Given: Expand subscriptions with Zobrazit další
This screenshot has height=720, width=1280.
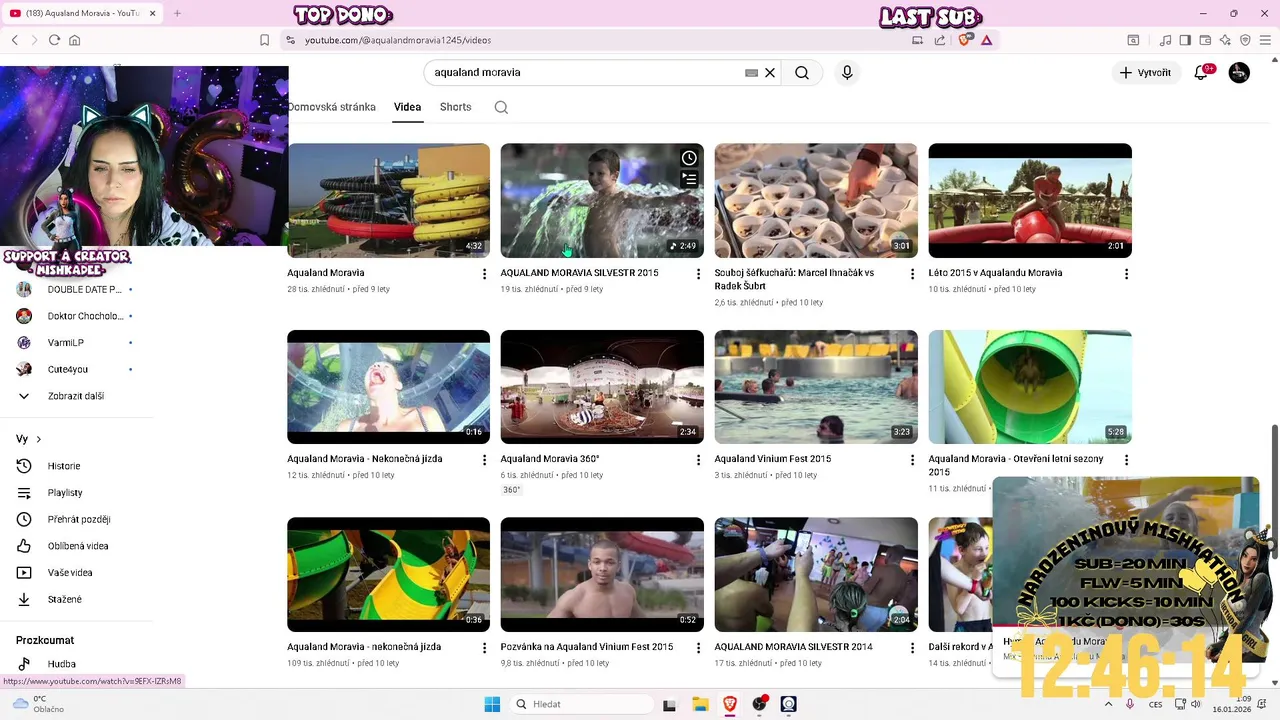Looking at the screenshot, I should click(76, 396).
